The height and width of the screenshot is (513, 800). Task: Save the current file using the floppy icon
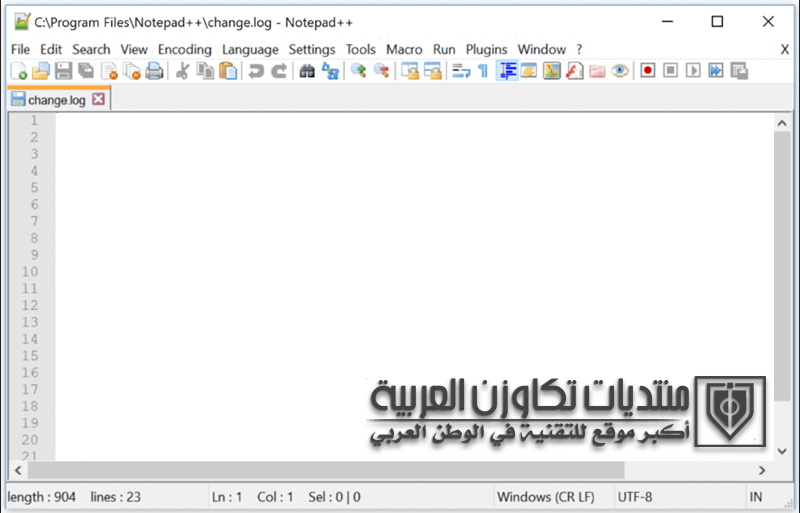click(63, 71)
